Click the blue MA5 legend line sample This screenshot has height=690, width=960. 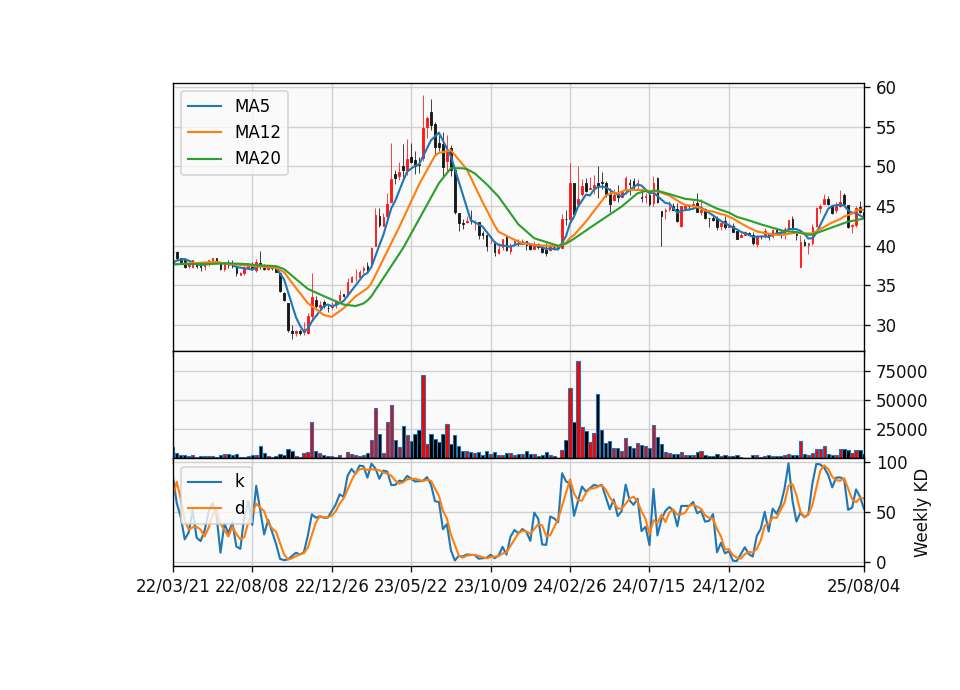[x=204, y=107]
